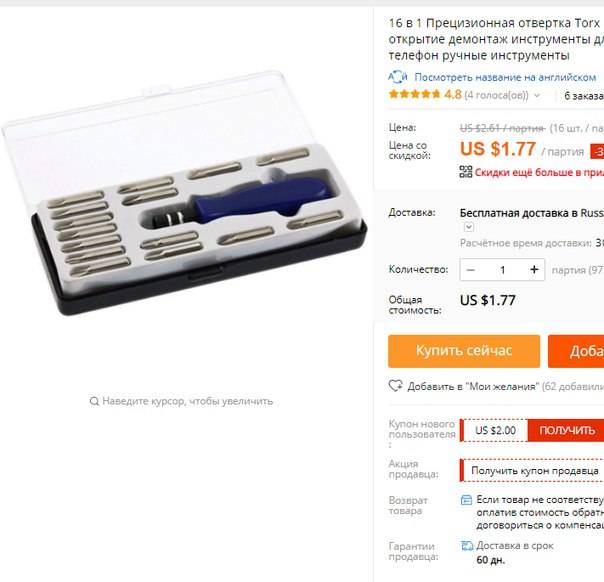Click the heart wishlist icon
Screen dimensions: 604x582
coord(395,386)
